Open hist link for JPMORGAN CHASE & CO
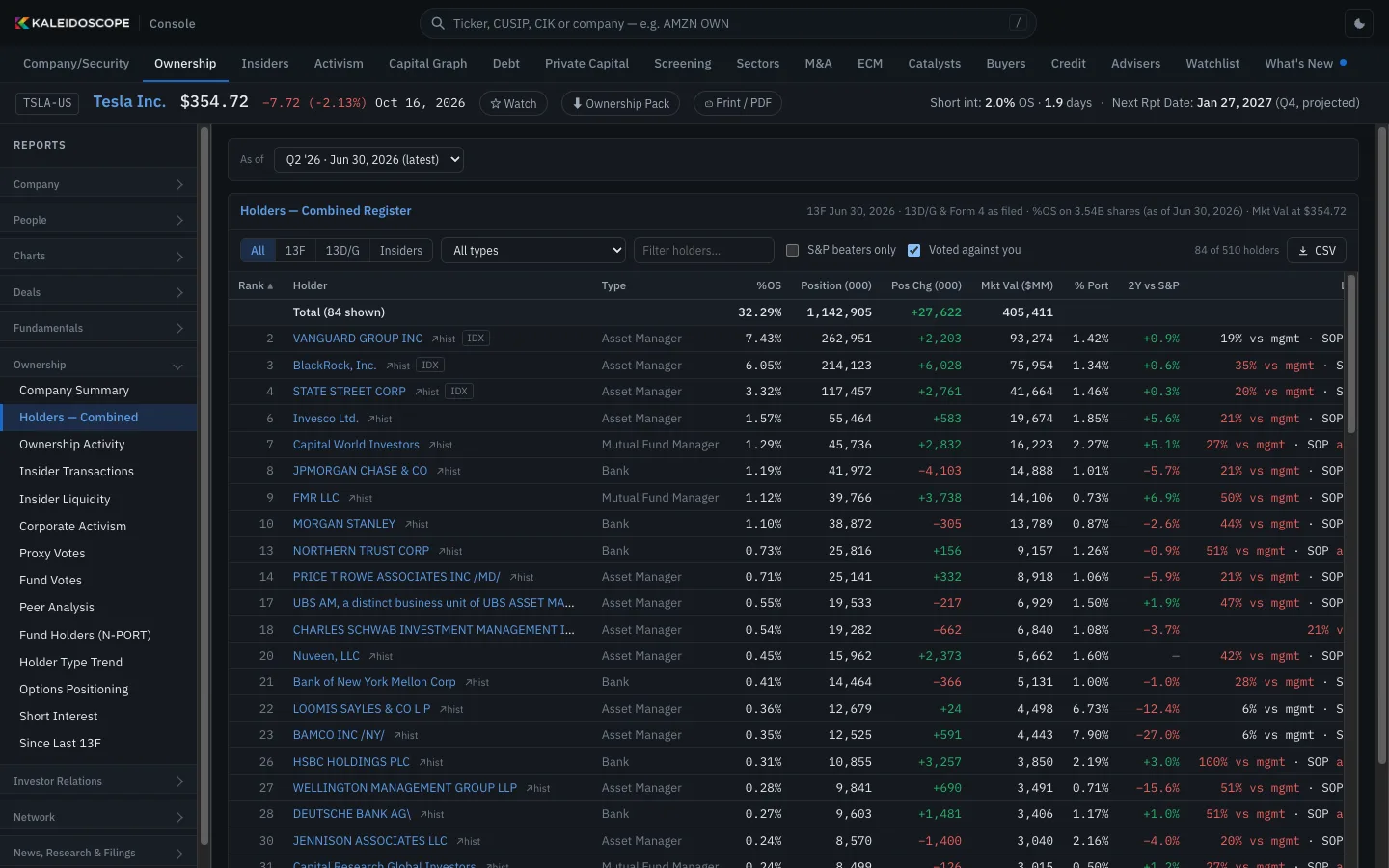 pos(449,472)
